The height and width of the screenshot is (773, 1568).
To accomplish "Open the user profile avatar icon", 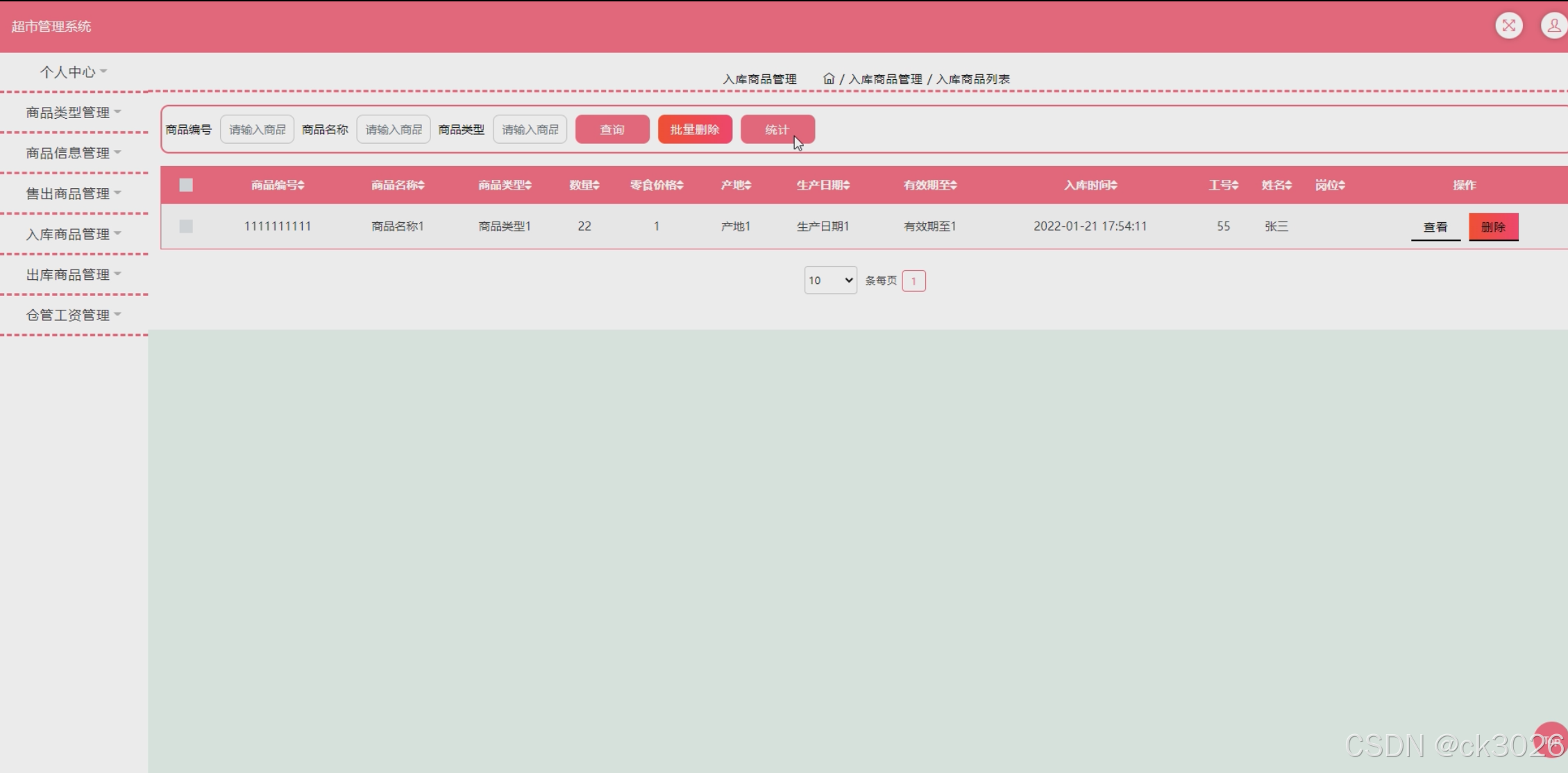I will (x=1554, y=26).
